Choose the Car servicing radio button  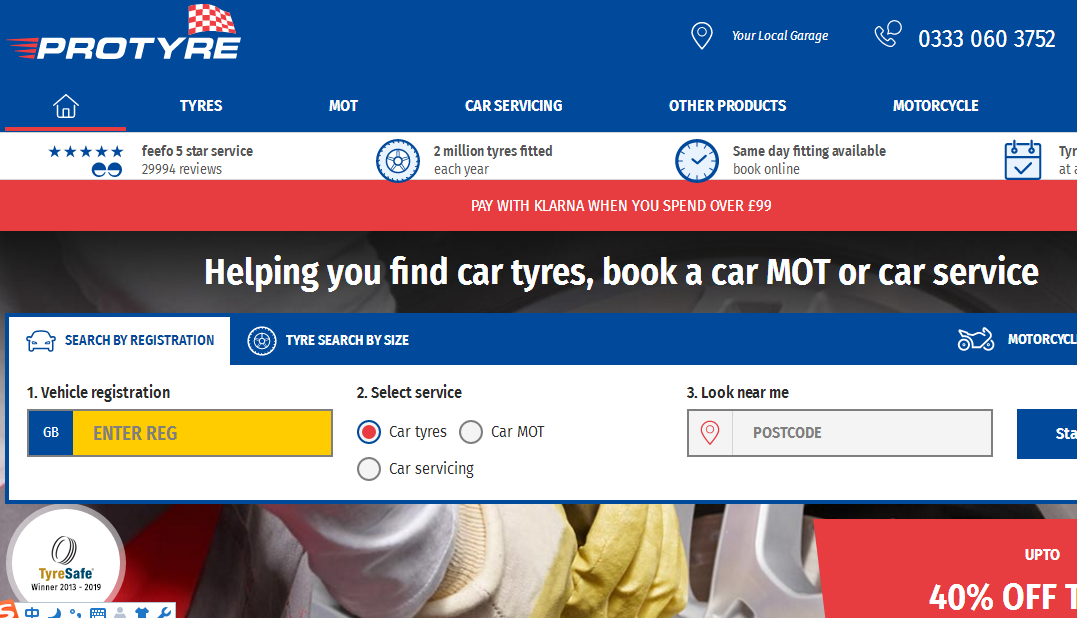pyautogui.click(x=369, y=469)
